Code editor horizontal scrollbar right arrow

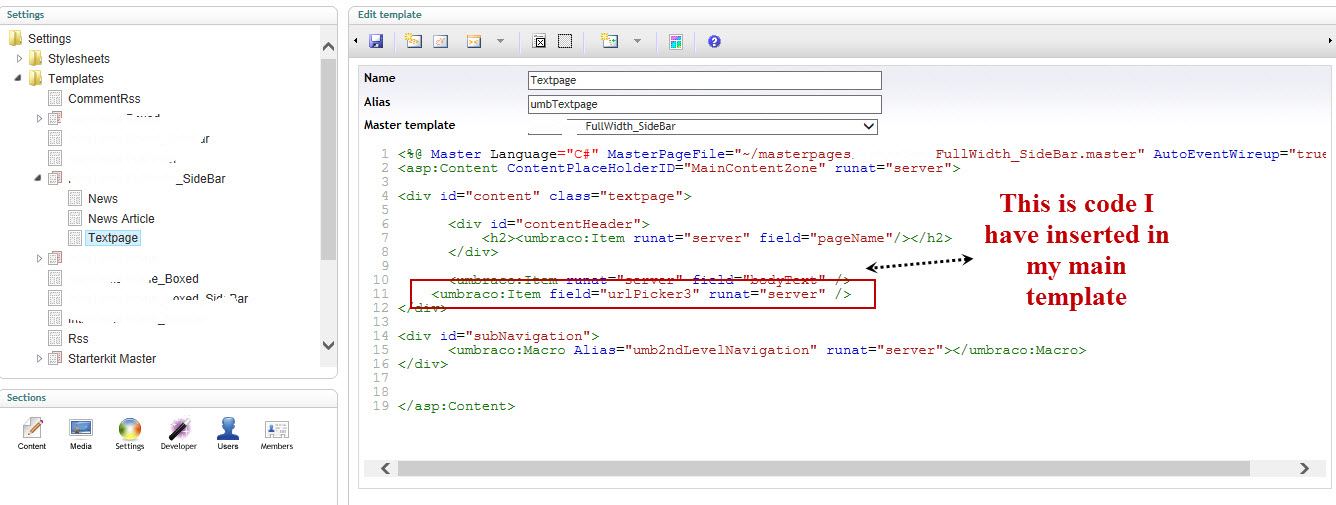click(1304, 468)
